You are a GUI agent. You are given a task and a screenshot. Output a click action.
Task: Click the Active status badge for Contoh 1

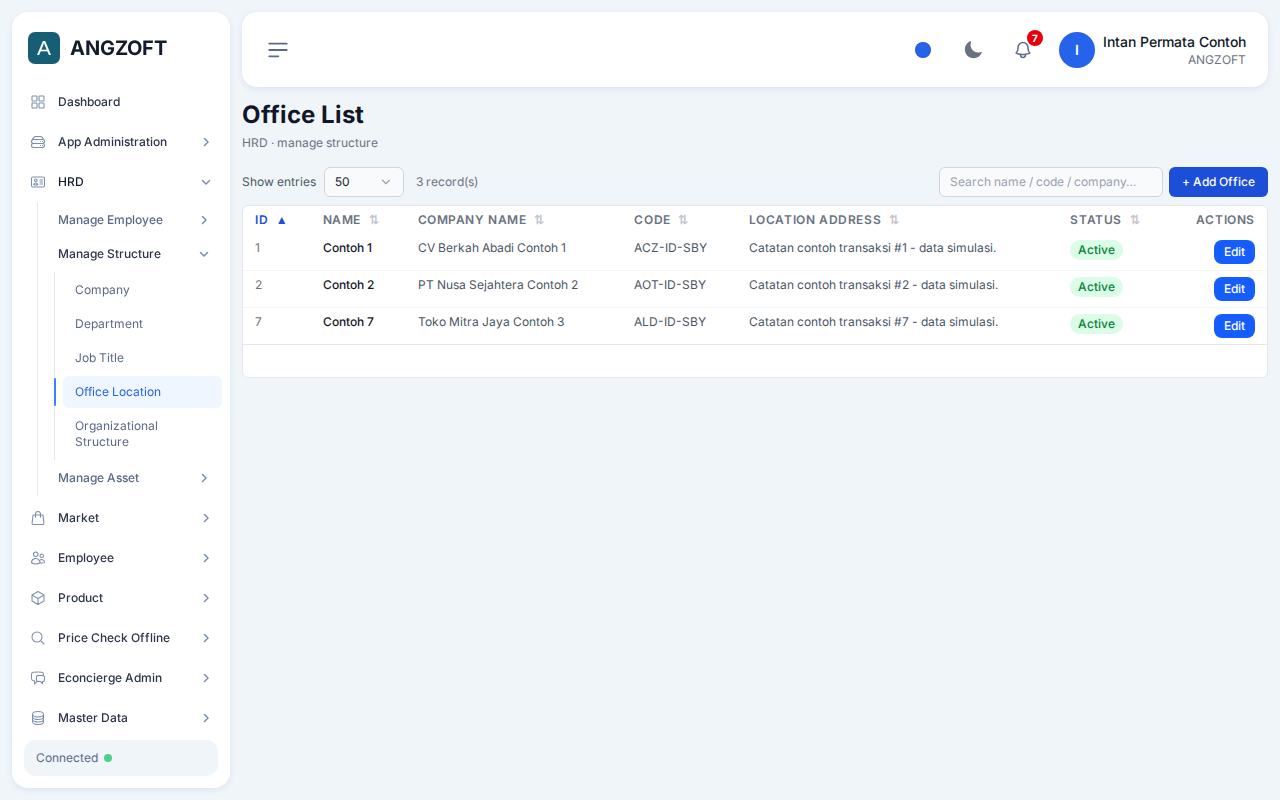point(1096,250)
